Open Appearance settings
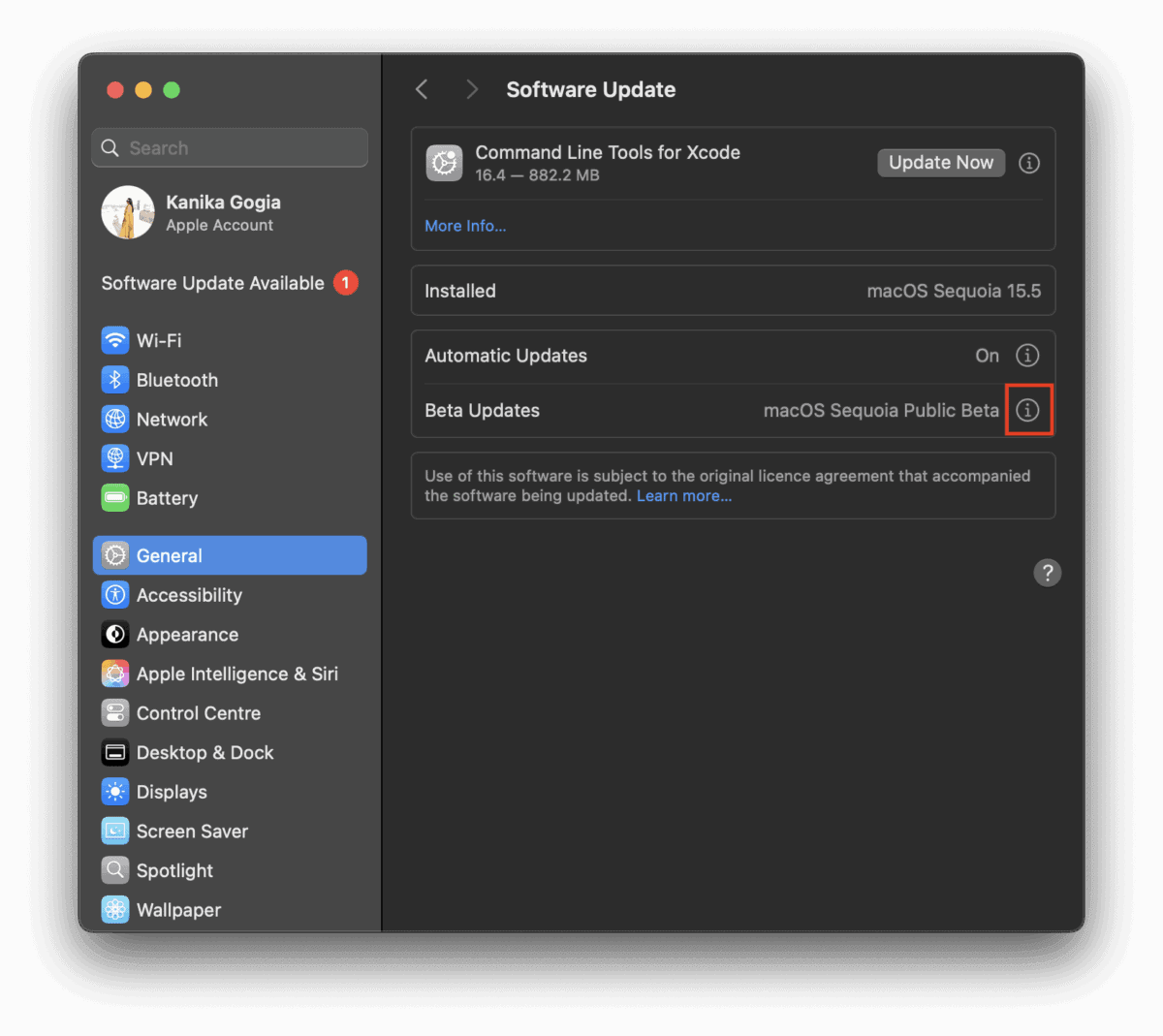The image size is (1163, 1036). point(230,635)
